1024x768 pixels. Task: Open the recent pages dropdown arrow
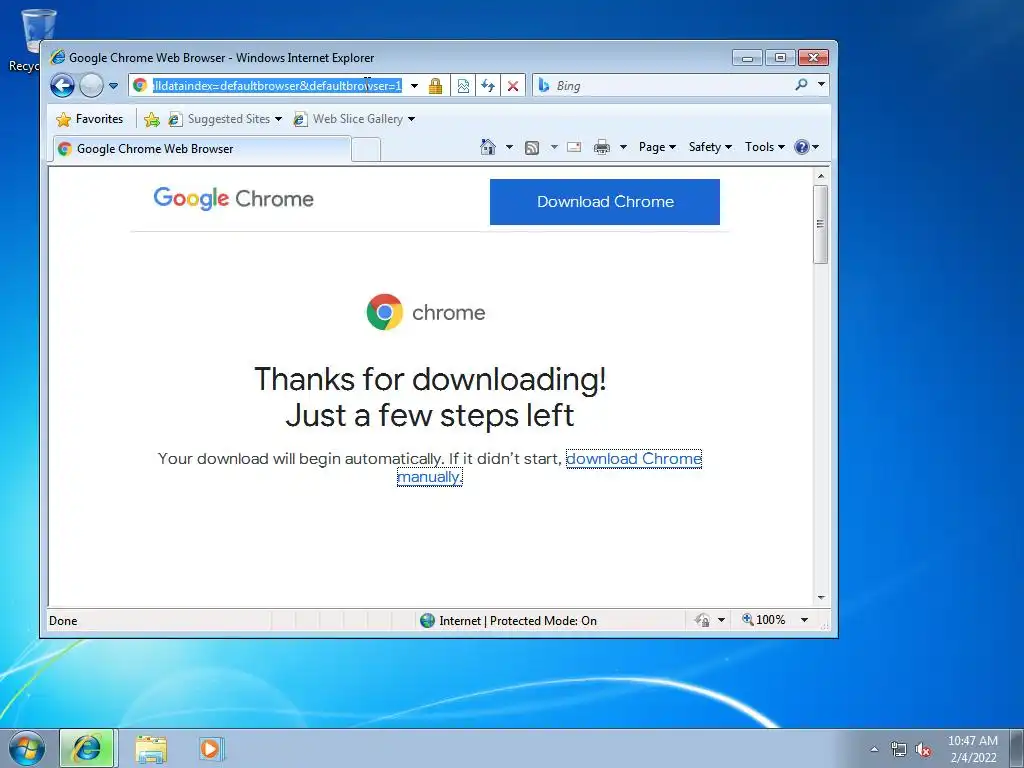click(113, 86)
